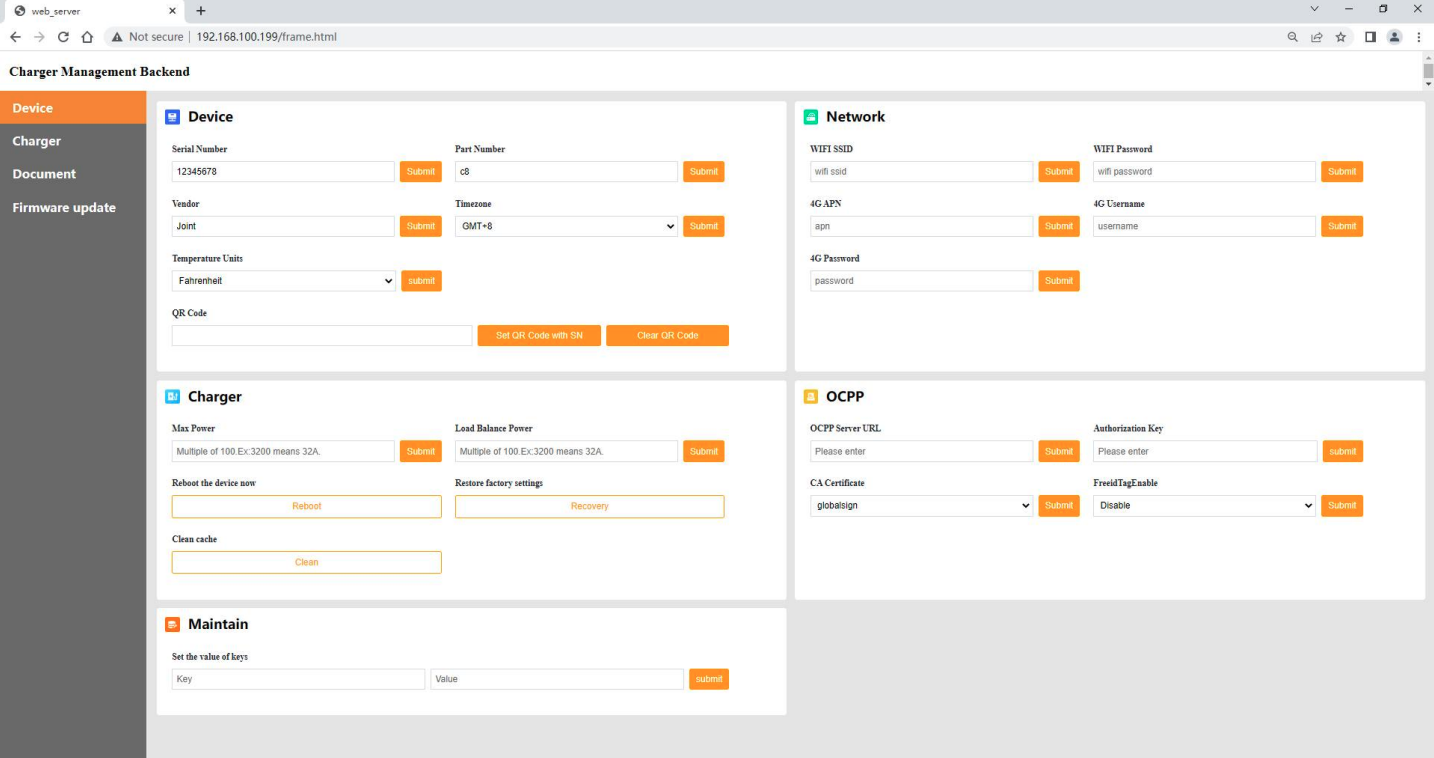Click Set QR Code with SN button
Viewport: 1434px width, 758px height.
coord(539,336)
